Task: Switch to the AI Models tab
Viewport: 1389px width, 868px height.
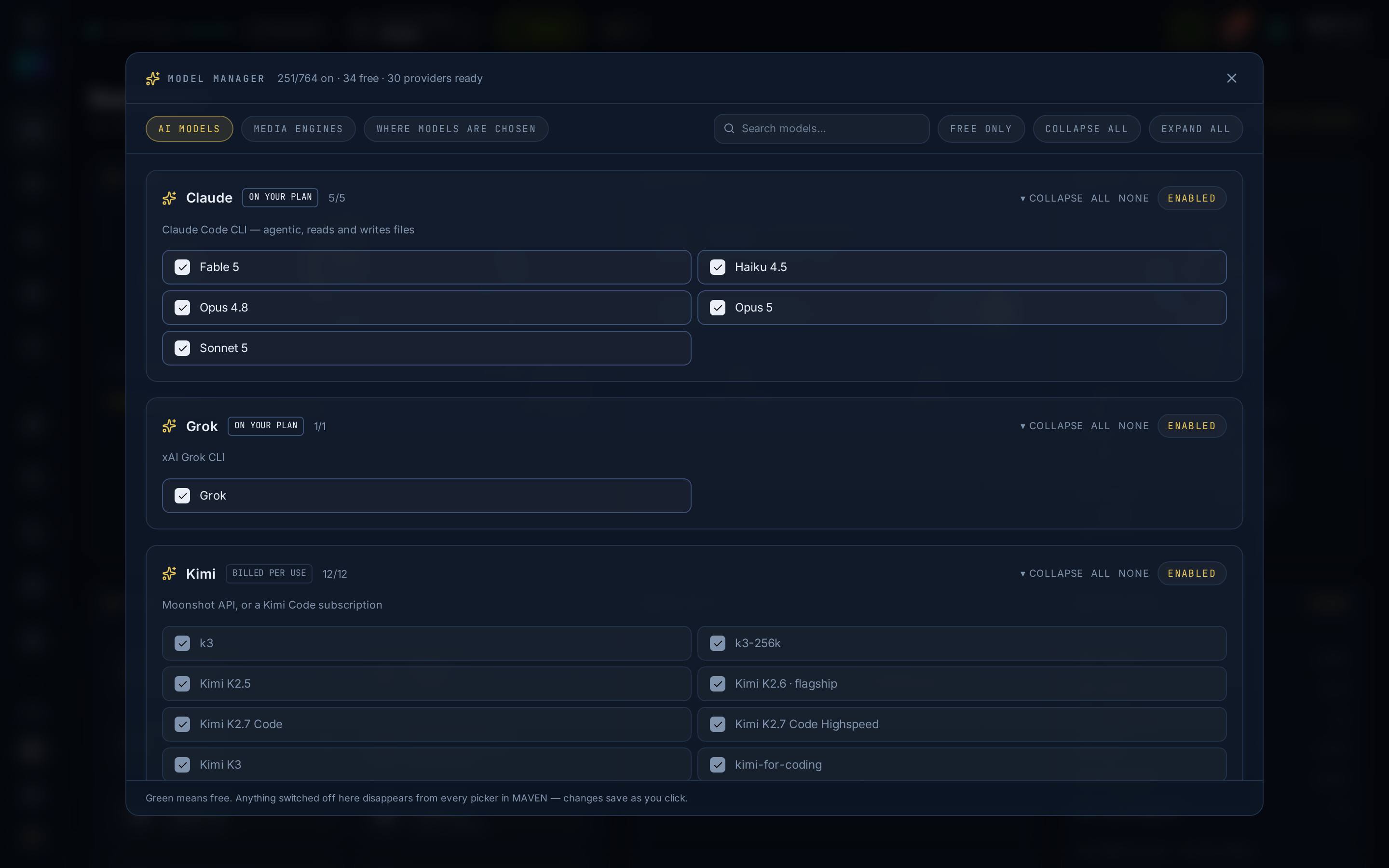Action: (x=190, y=129)
